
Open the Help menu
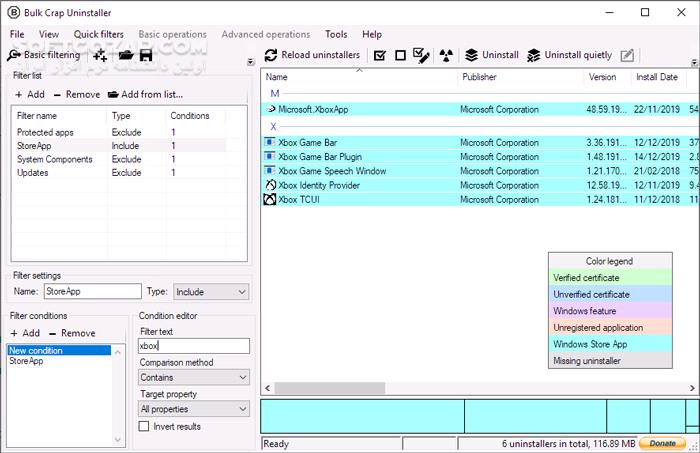tap(372, 34)
